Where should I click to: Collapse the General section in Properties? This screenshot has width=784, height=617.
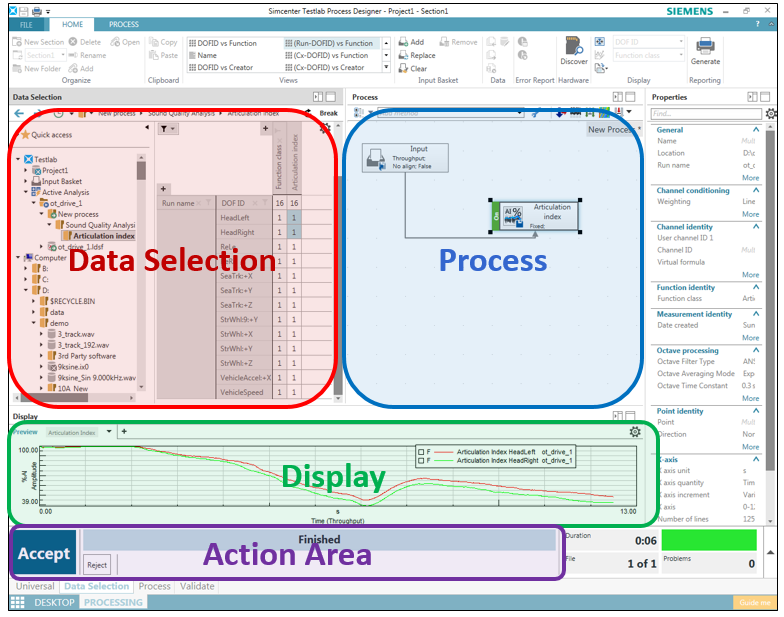(x=754, y=130)
